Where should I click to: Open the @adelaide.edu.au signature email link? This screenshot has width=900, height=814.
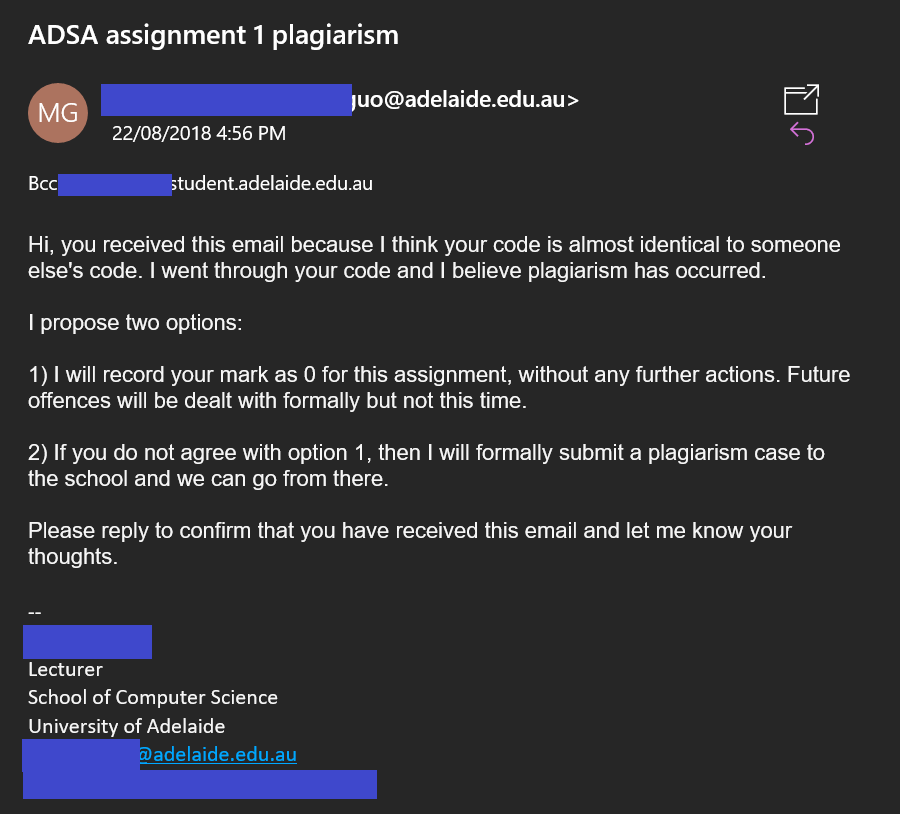click(x=218, y=754)
